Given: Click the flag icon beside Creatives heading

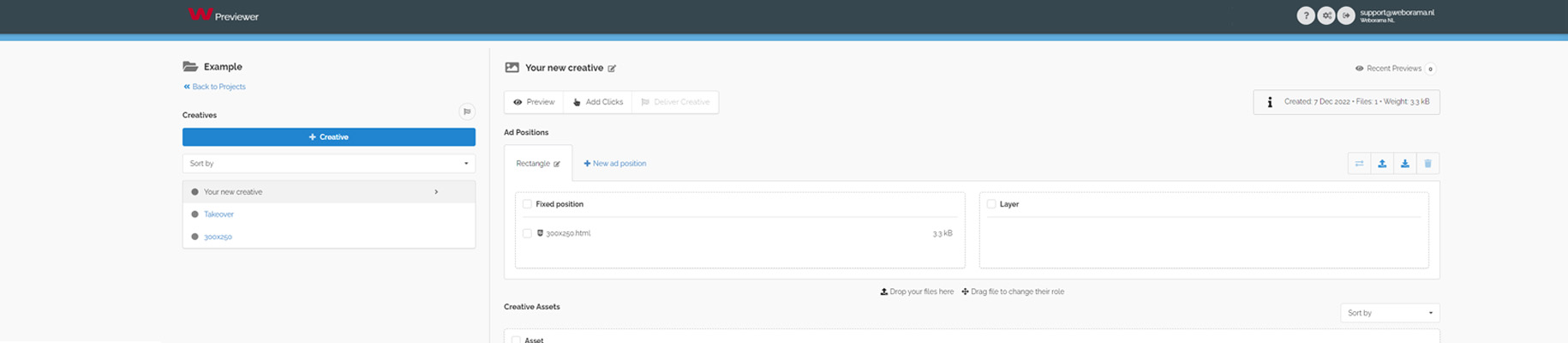Looking at the screenshot, I should click(467, 111).
